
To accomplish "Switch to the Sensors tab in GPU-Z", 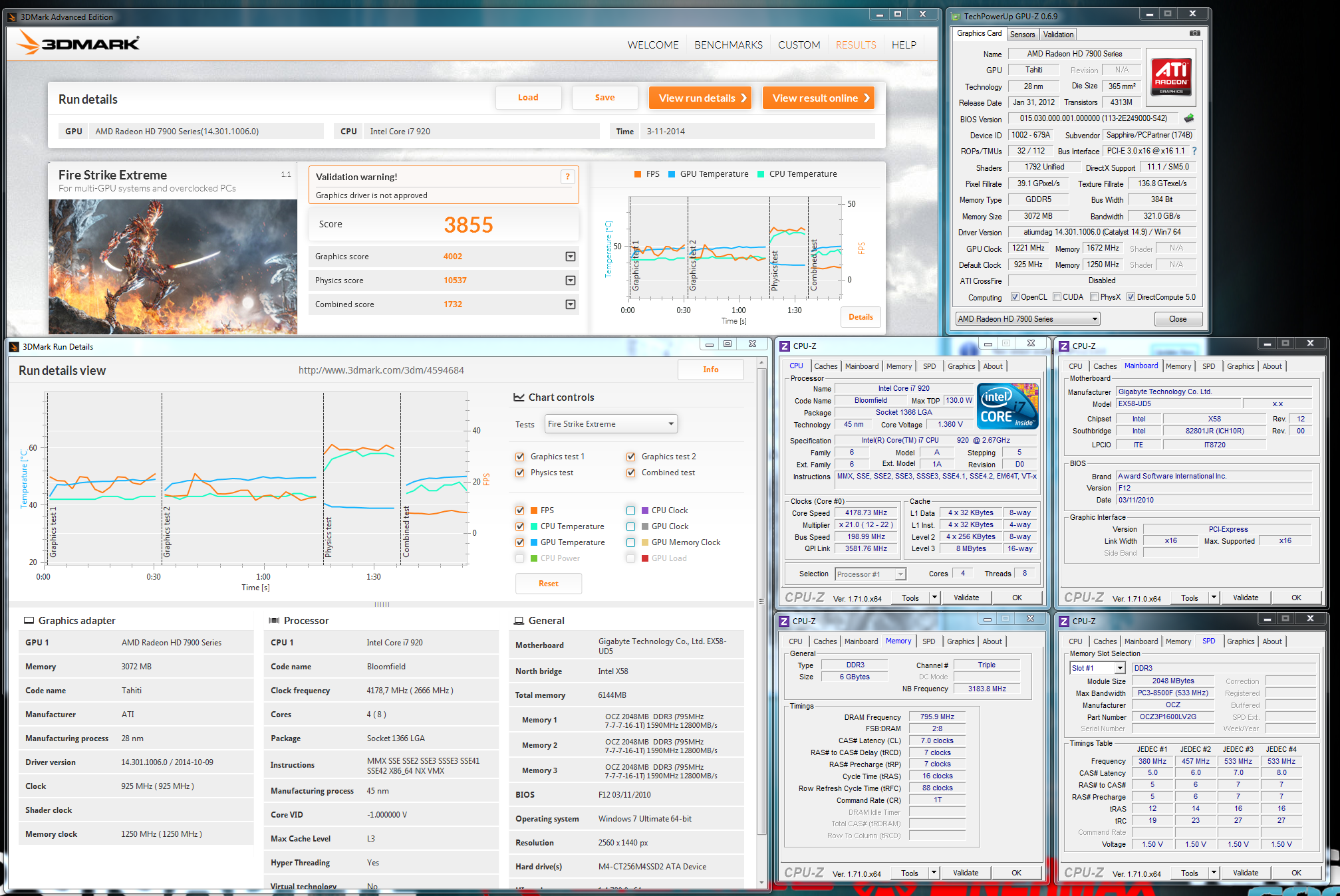I will pyautogui.click(x=1022, y=34).
